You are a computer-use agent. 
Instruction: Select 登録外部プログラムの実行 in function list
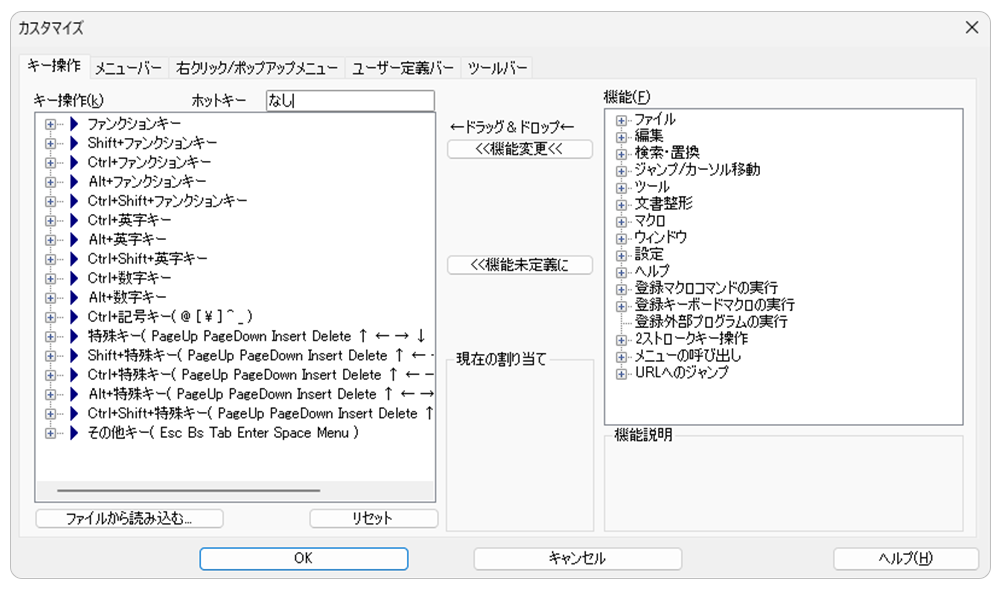pyautogui.click(x=710, y=322)
